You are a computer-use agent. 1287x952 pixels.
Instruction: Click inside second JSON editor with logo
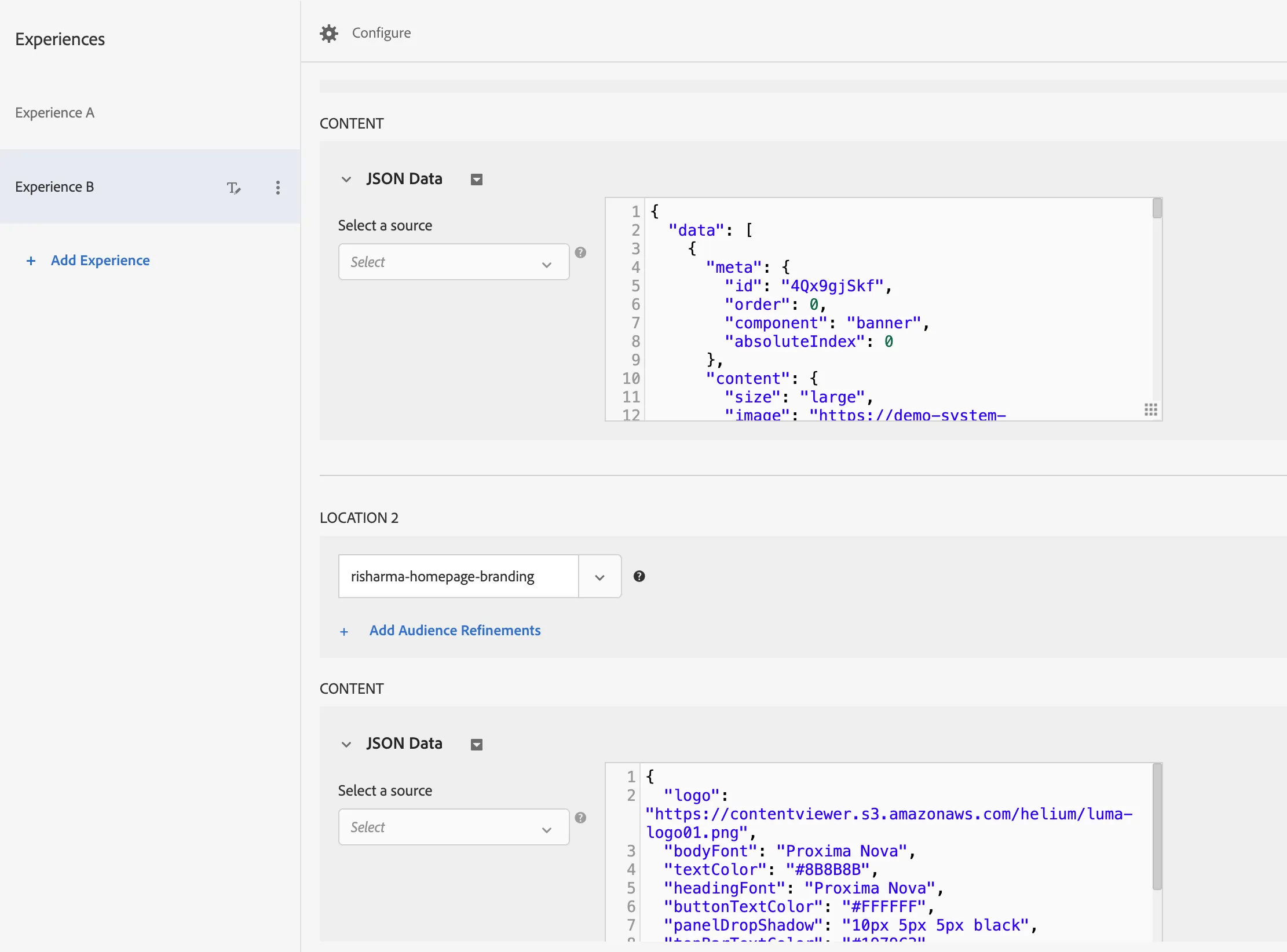883,852
